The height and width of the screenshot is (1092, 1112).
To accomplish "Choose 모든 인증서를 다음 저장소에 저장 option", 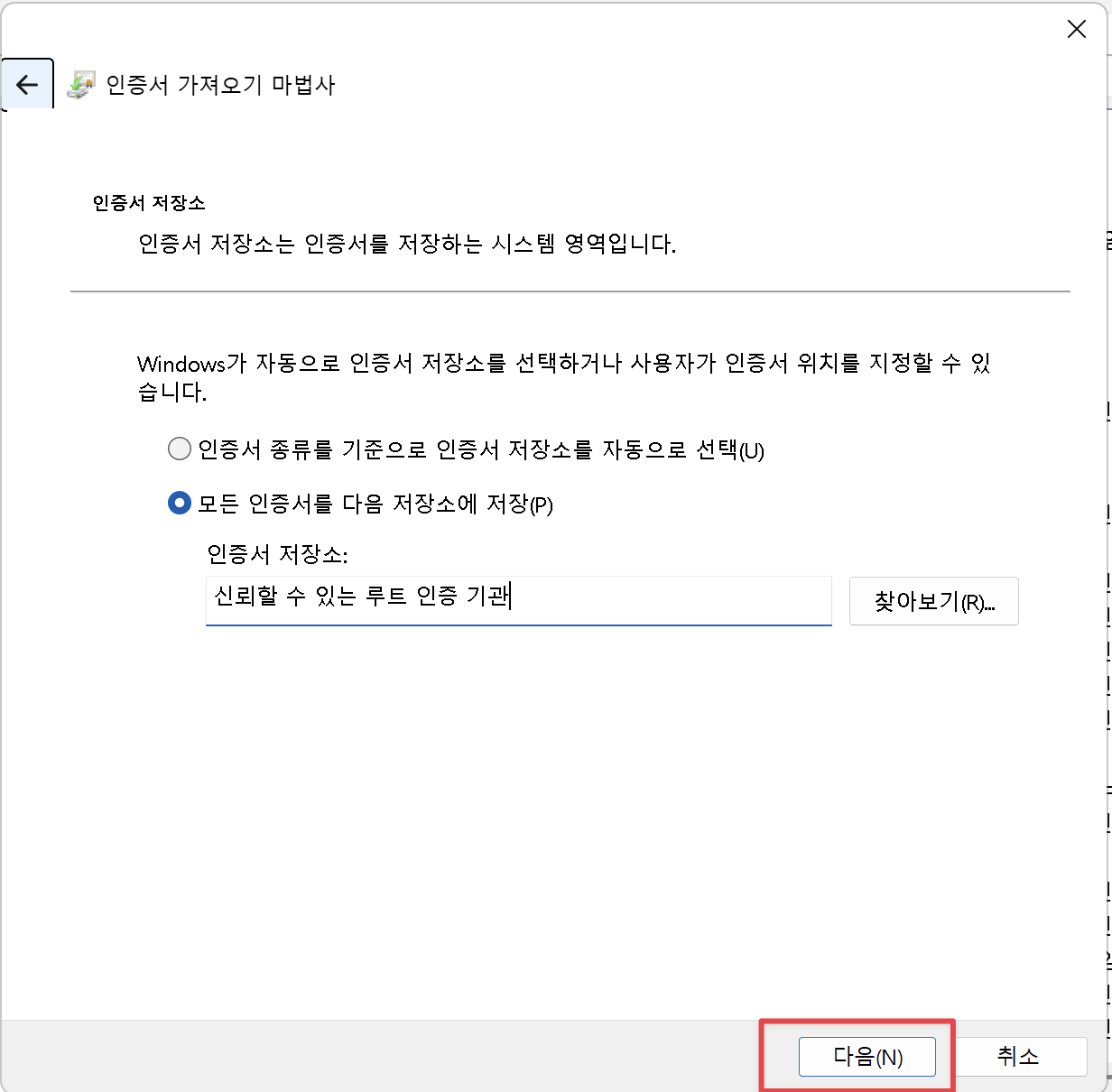I will (x=180, y=505).
